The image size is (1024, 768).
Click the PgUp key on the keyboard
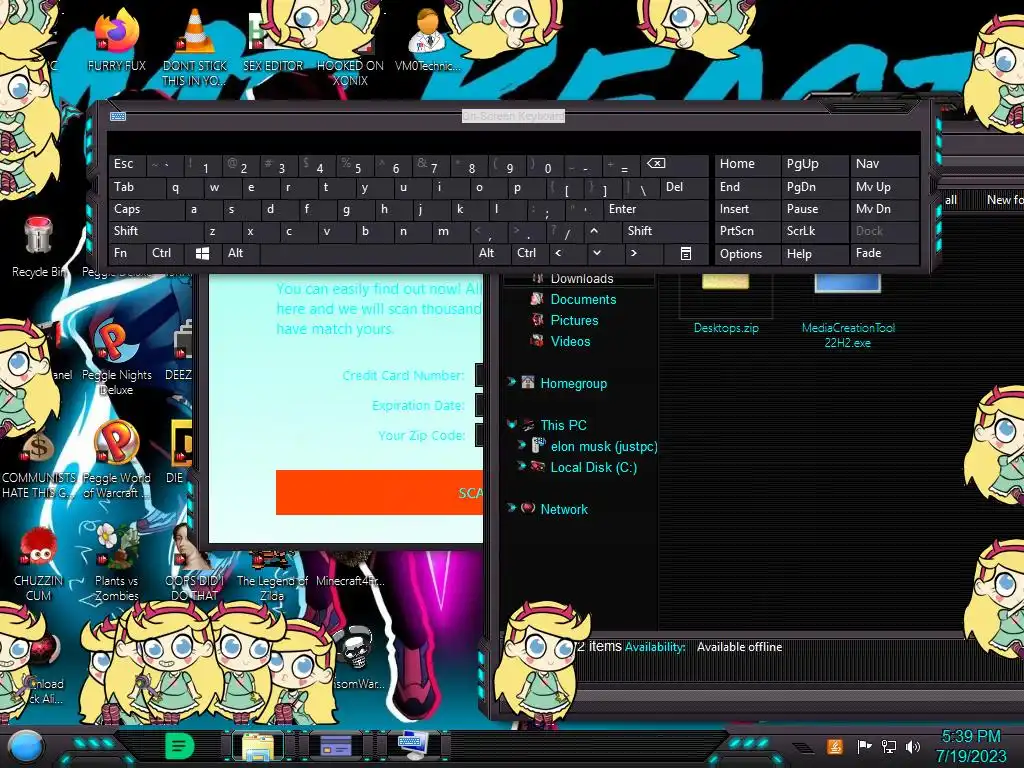814,164
